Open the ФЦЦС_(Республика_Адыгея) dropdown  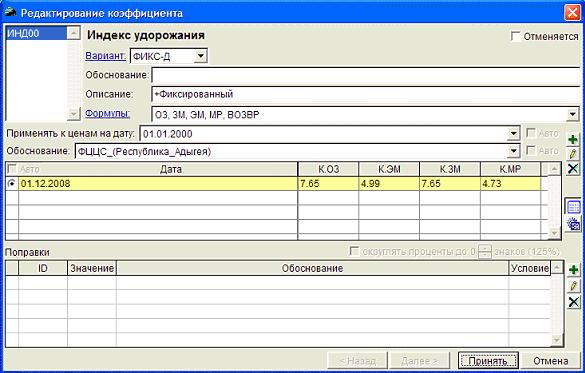click(x=513, y=151)
